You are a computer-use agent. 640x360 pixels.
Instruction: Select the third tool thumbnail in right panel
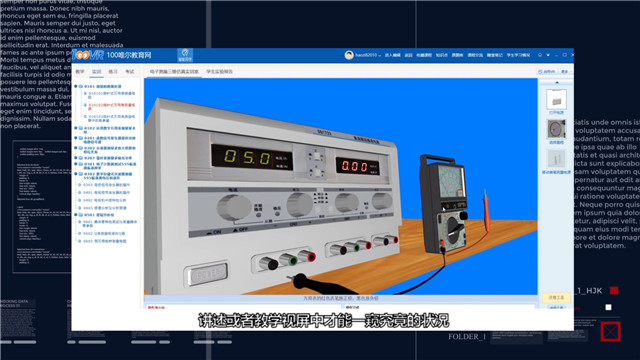click(556, 159)
